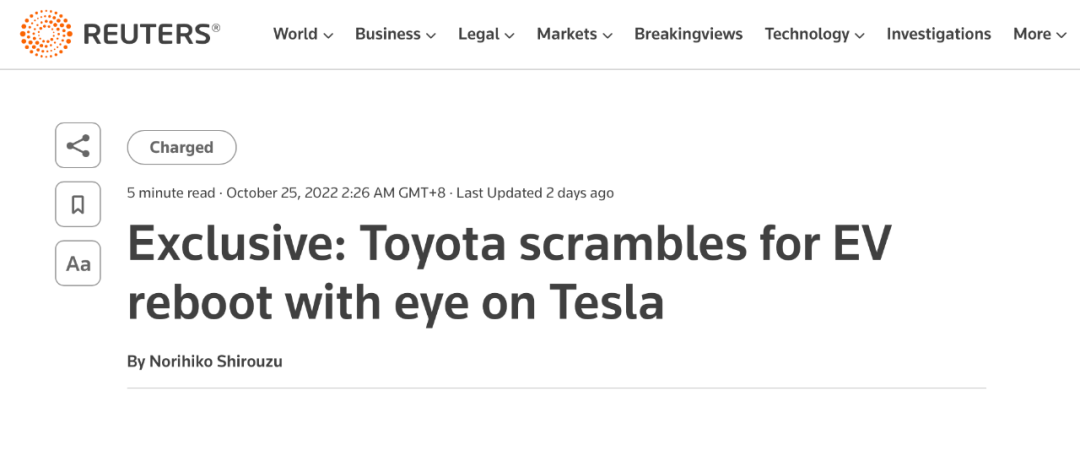Open the Legal dropdown arrow
The width and height of the screenshot is (1080, 456).
509,35
